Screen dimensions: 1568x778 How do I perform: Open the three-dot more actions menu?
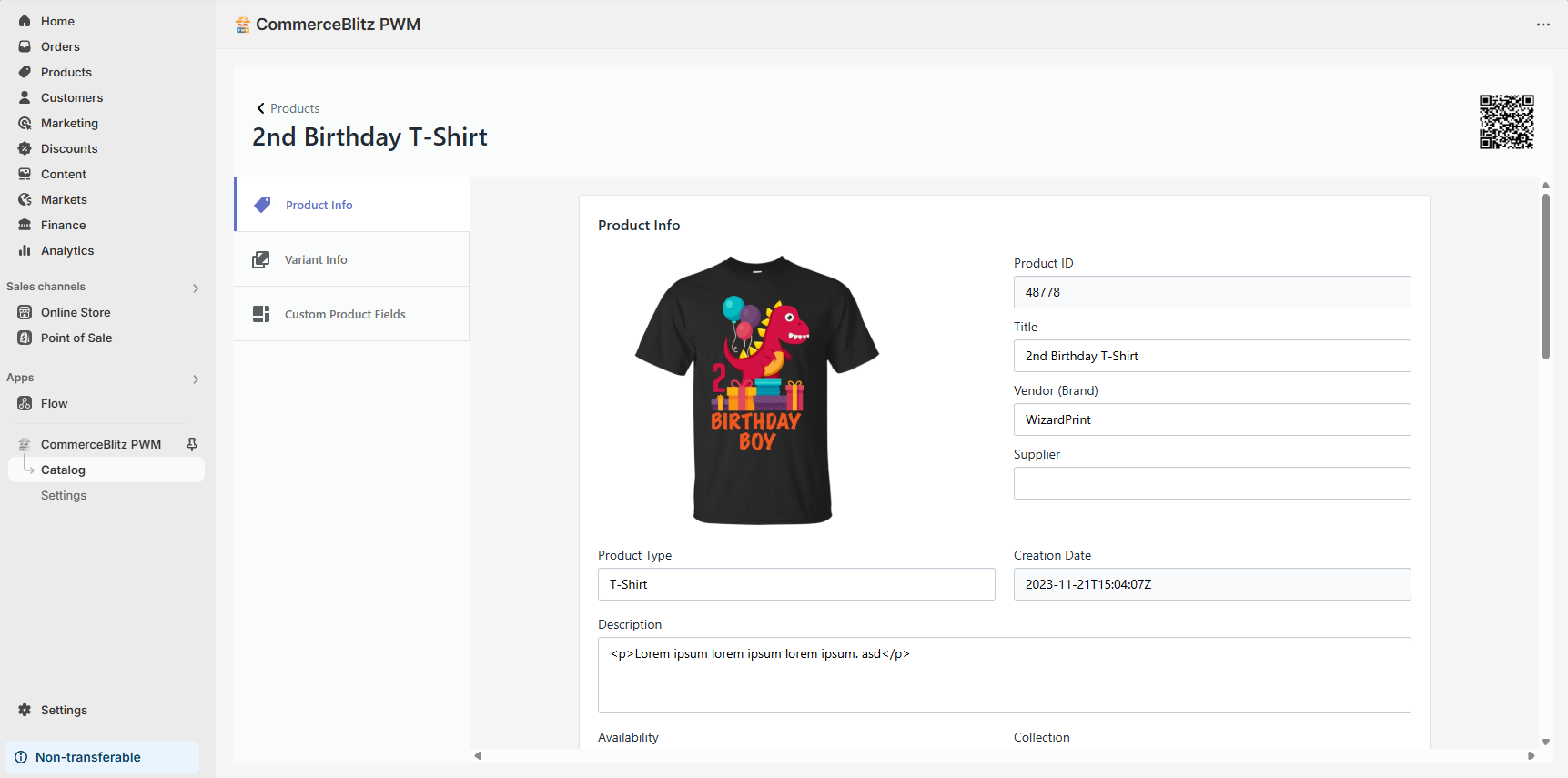click(1543, 25)
